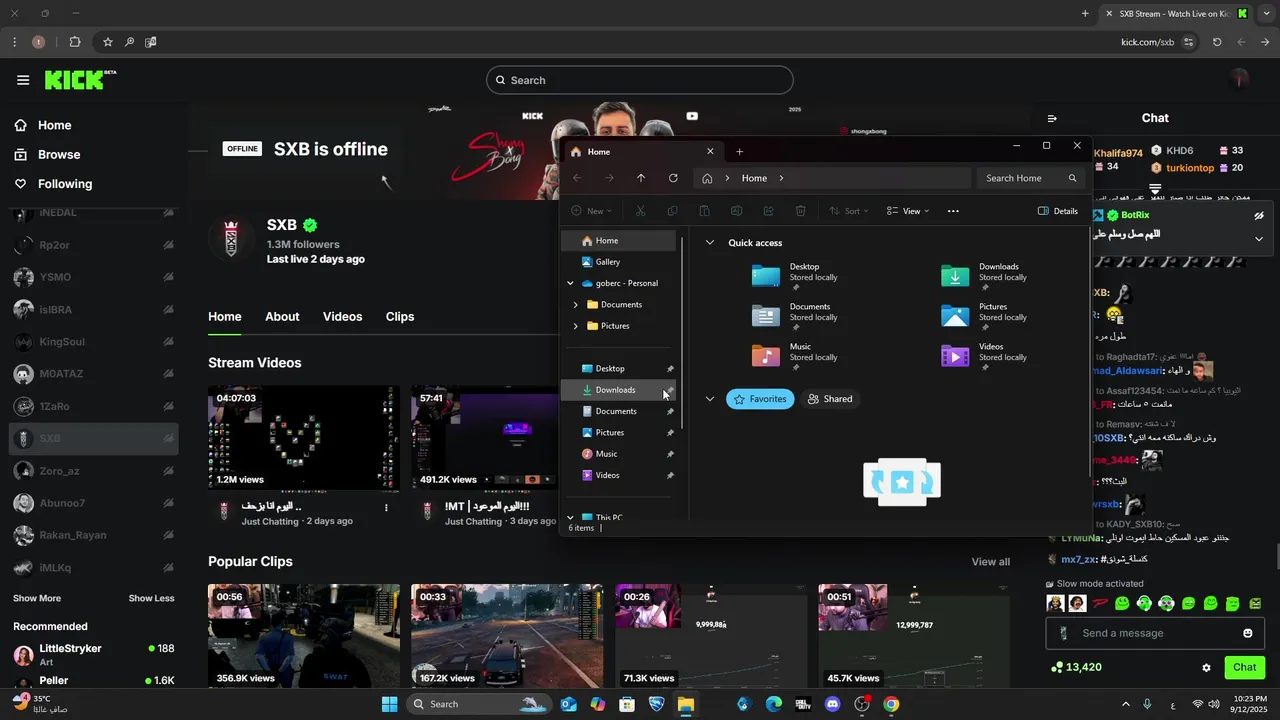Click the Send a message field
This screenshot has height=720, width=1280.
(x=1155, y=633)
